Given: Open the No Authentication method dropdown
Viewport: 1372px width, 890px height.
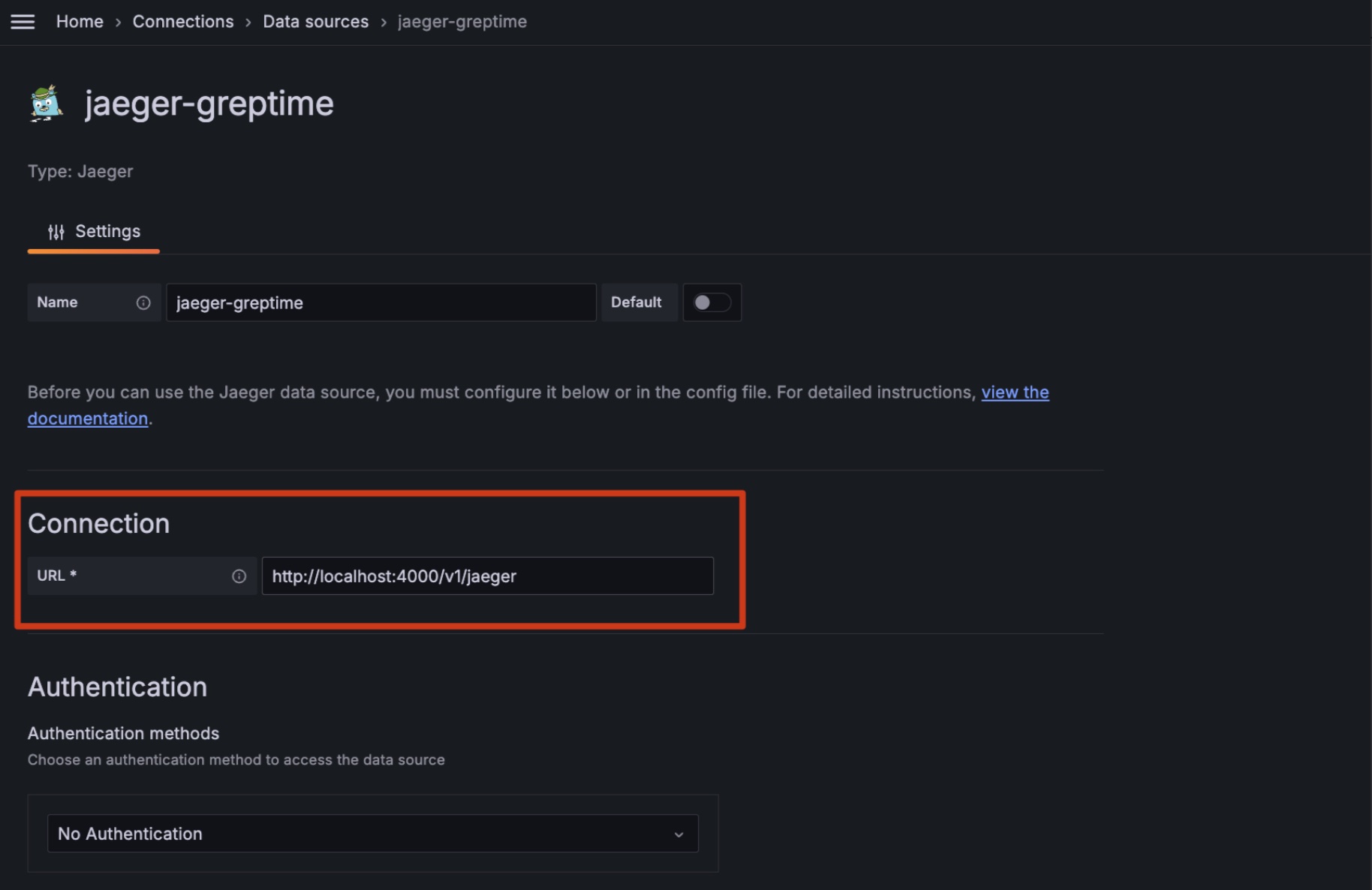Looking at the screenshot, I should [x=372, y=834].
